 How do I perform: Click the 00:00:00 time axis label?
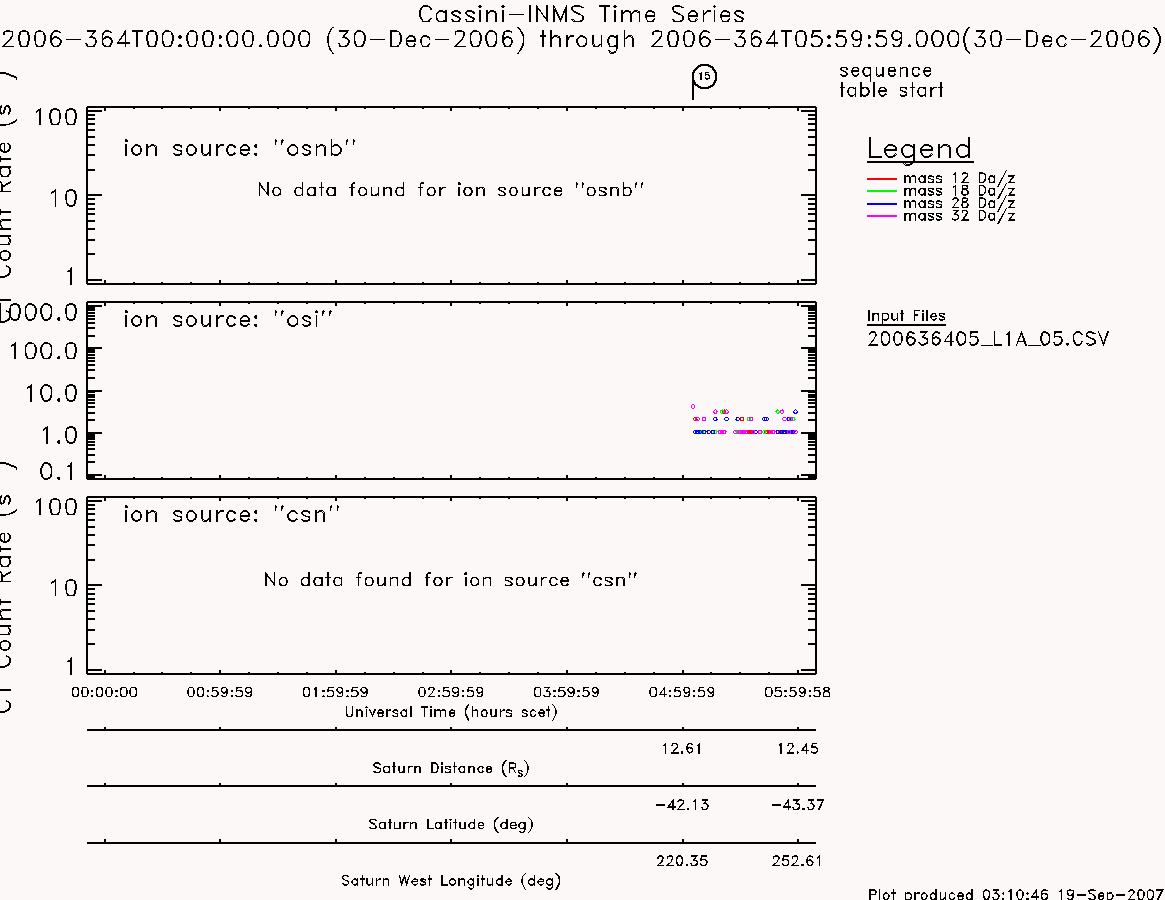click(x=104, y=692)
